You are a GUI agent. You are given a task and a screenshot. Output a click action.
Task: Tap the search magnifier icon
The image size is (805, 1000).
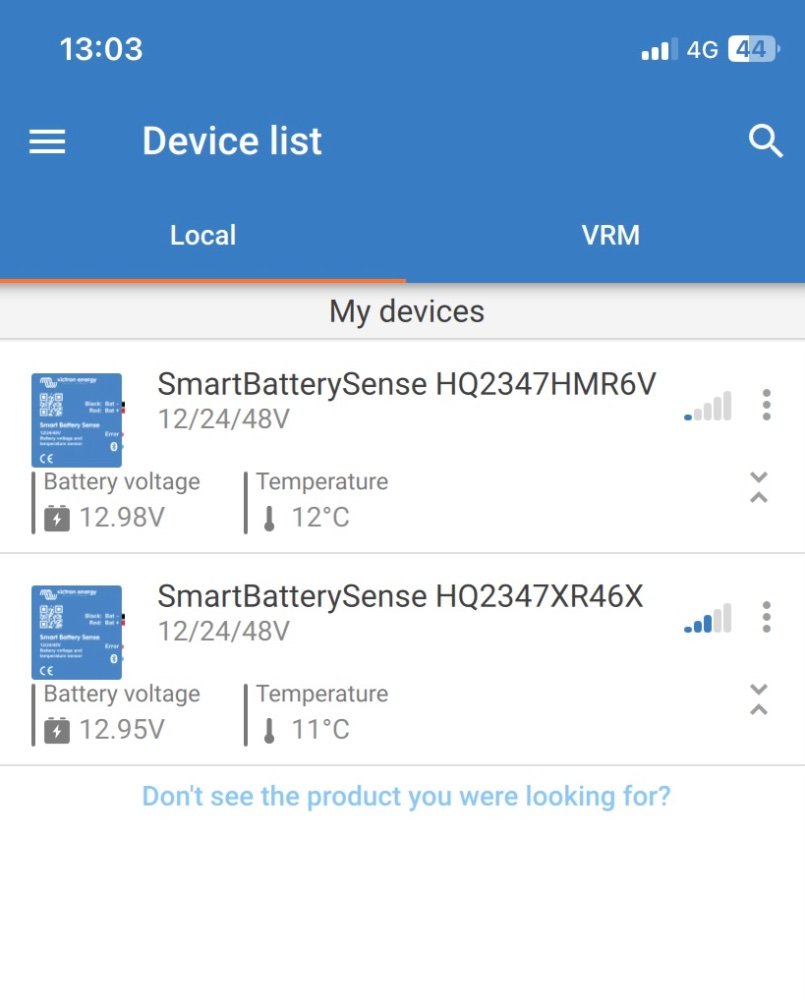(x=765, y=141)
